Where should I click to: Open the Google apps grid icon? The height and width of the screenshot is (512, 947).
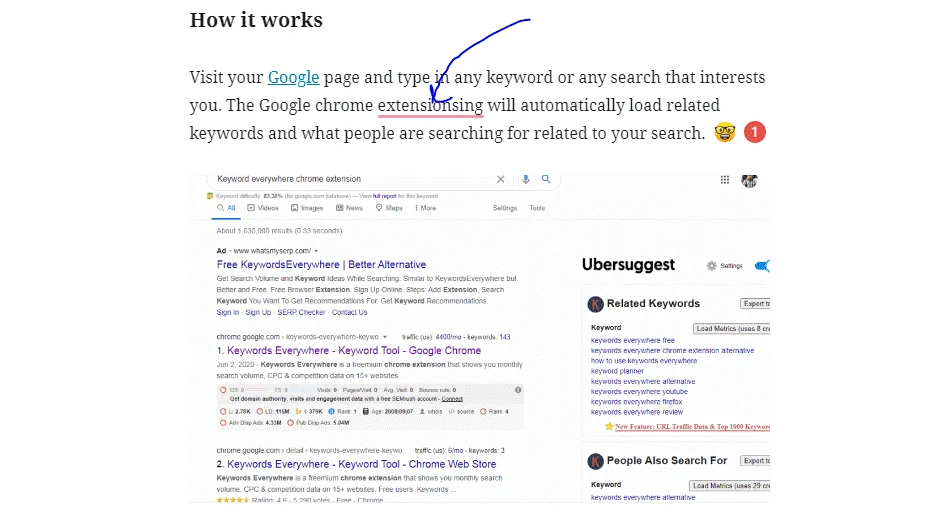pyautogui.click(x=725, y=180)
